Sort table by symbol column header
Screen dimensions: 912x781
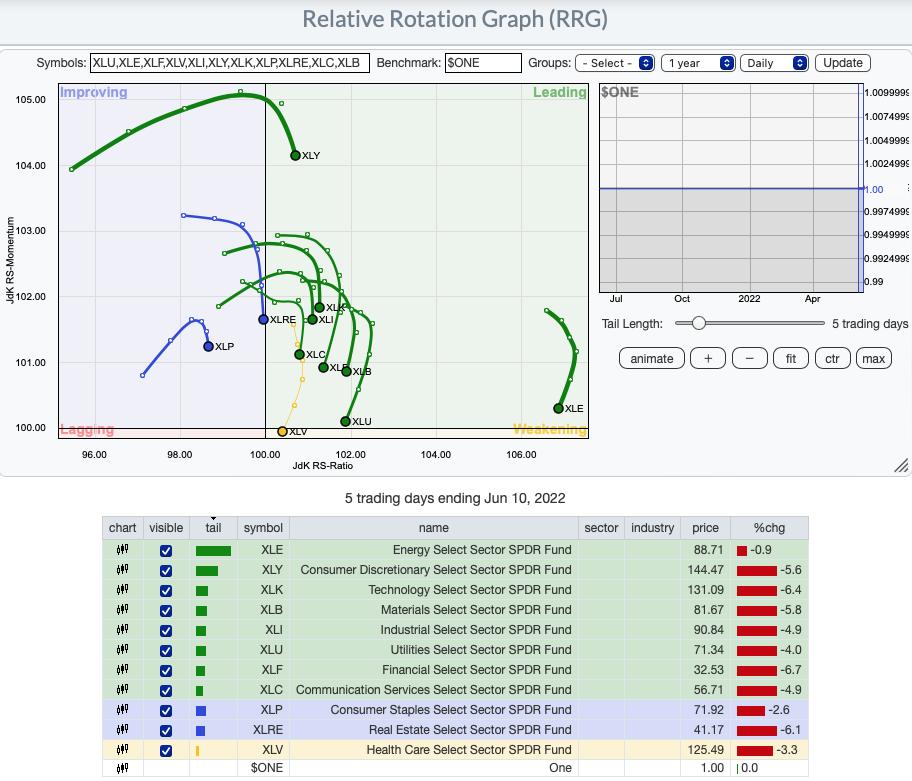[263, 527]
